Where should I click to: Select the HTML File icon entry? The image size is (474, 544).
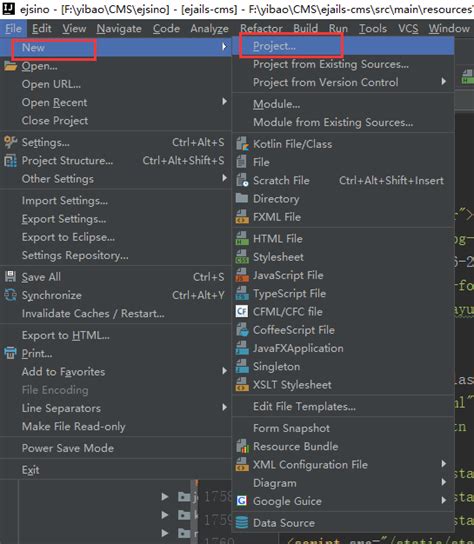coord(242,238)
